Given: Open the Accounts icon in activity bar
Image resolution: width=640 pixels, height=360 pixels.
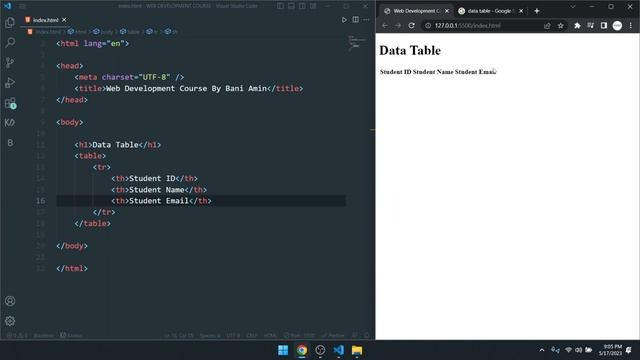Looking at the screenshot, I should pos(10,301).
